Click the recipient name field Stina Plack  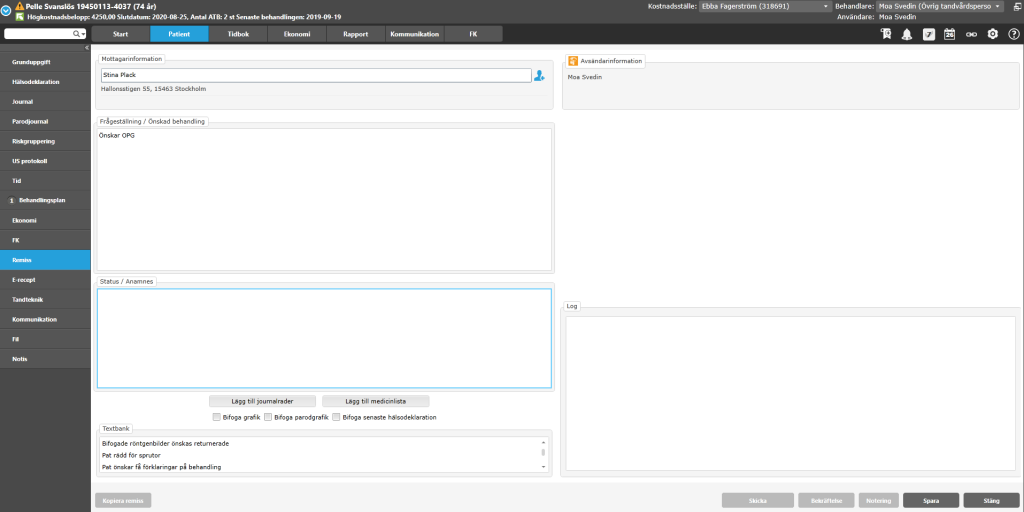316,76
